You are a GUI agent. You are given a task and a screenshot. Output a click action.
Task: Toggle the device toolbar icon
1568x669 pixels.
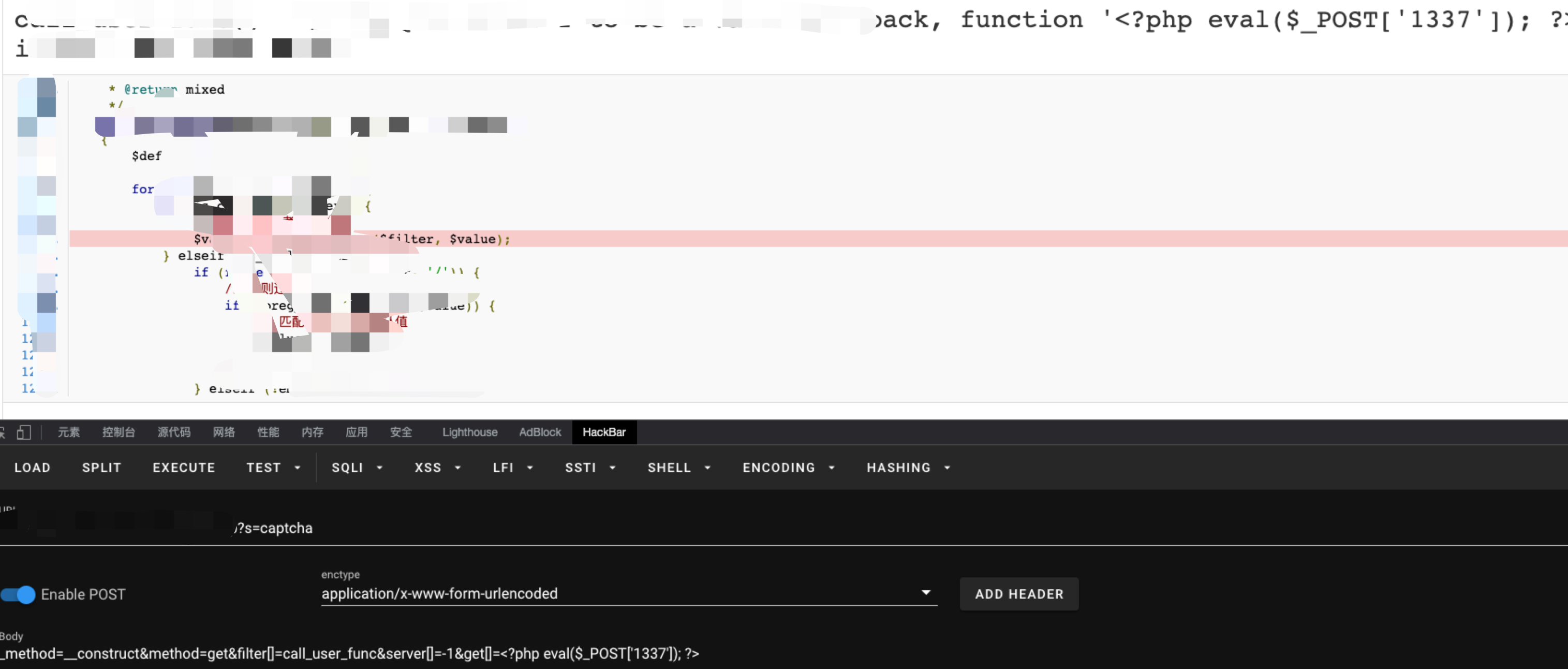[x=24, y=432]
